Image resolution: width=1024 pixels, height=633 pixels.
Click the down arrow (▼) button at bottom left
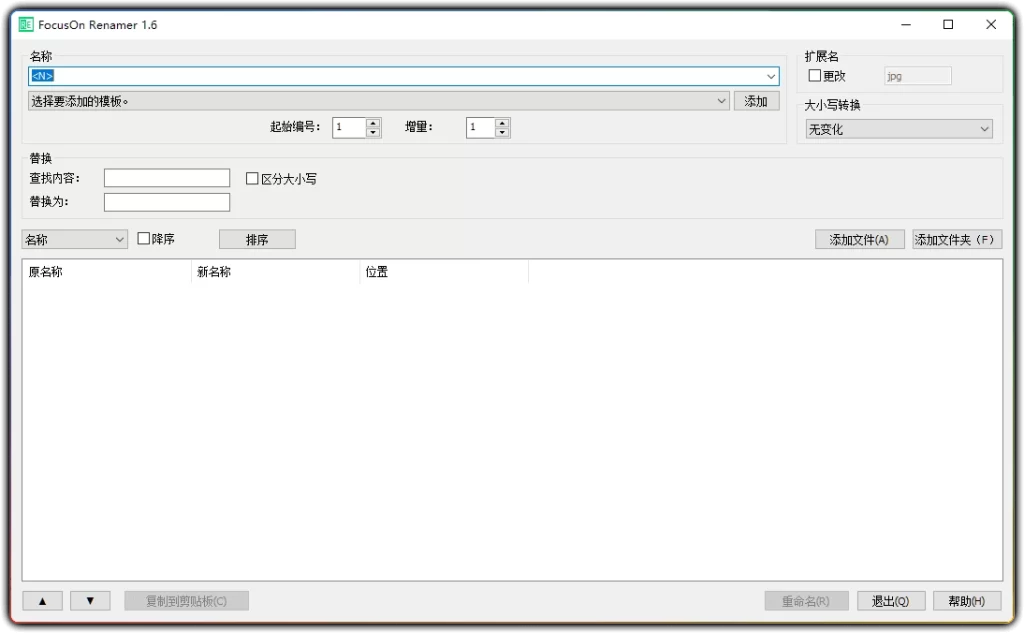(90, 600)
